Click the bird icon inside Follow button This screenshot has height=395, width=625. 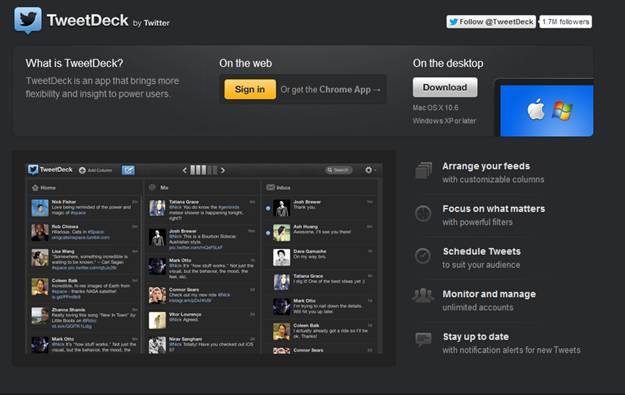pos(453,22)
